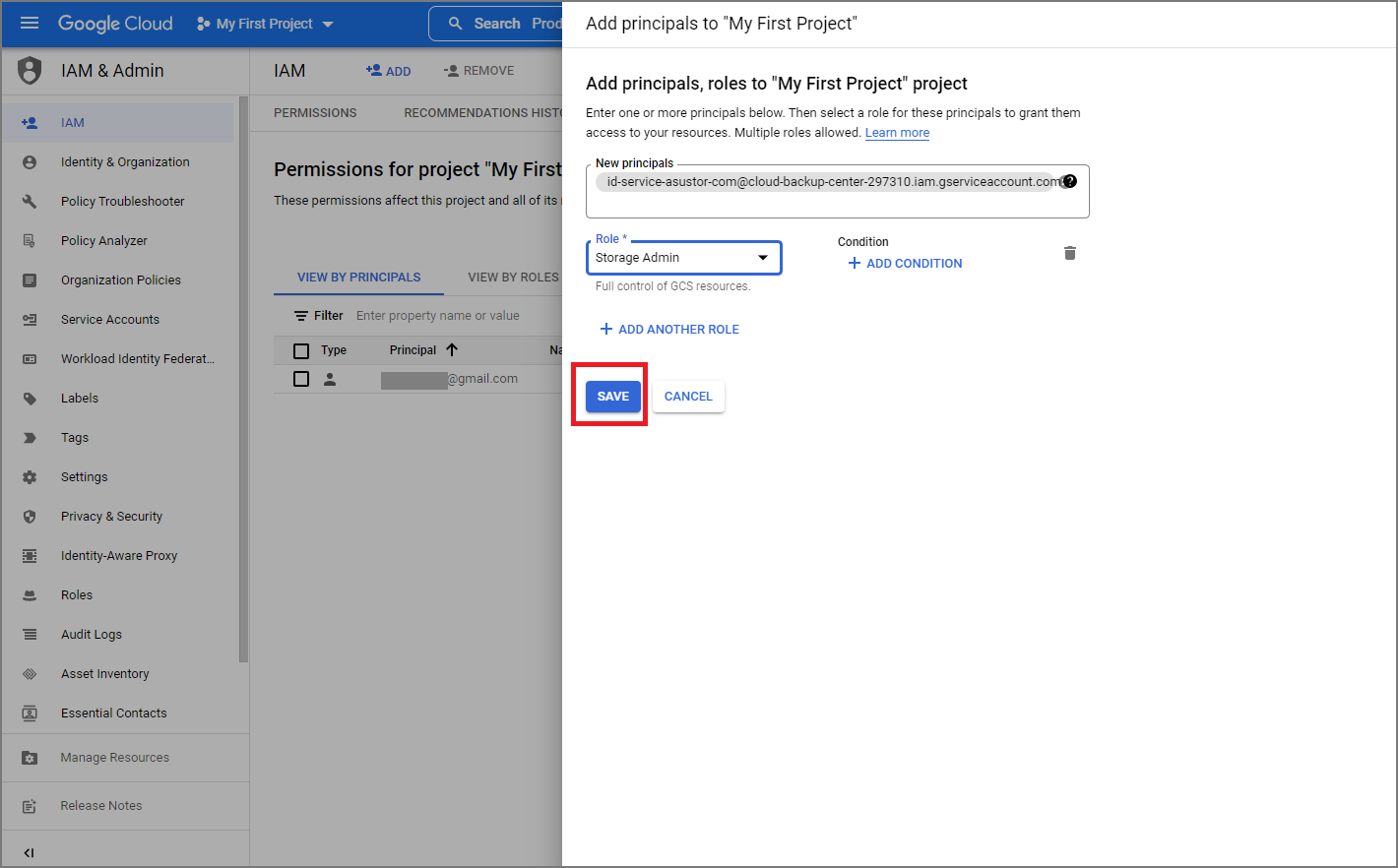
Task: Select the View by Principals tab
Action: point(359,278)
